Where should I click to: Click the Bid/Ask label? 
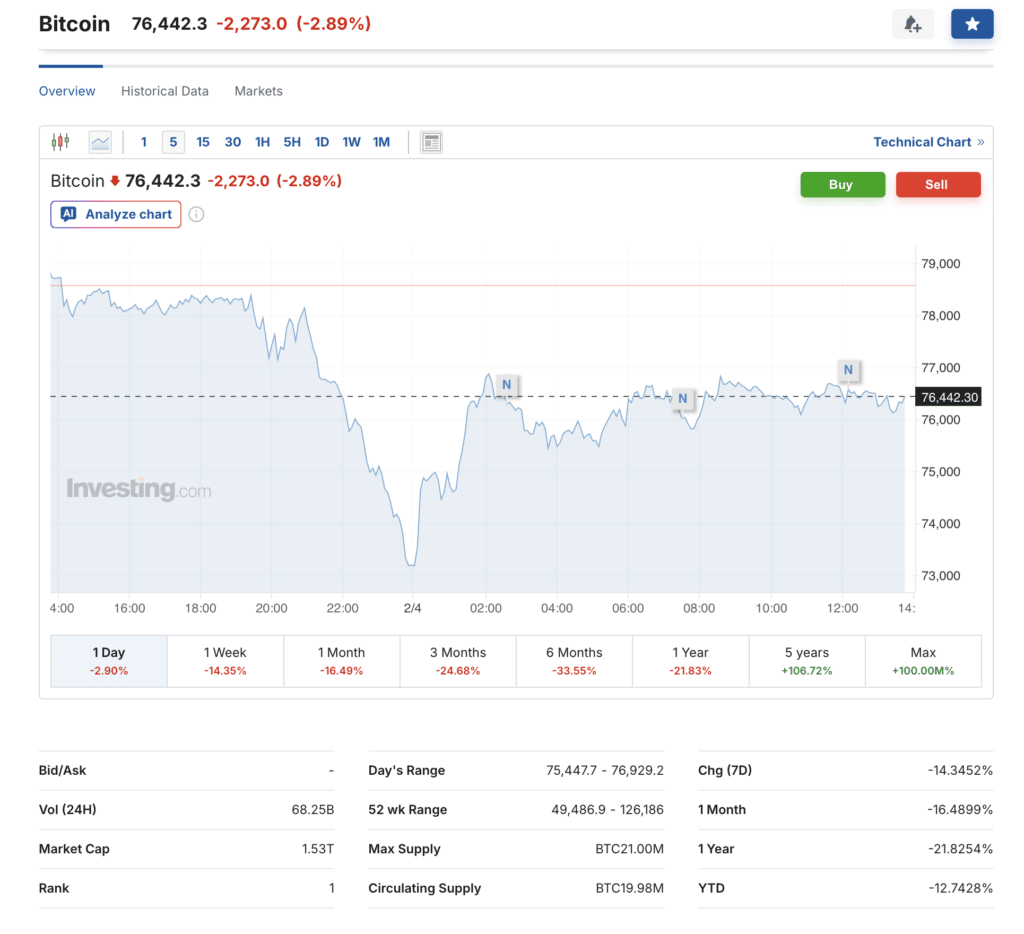(62, 770)
